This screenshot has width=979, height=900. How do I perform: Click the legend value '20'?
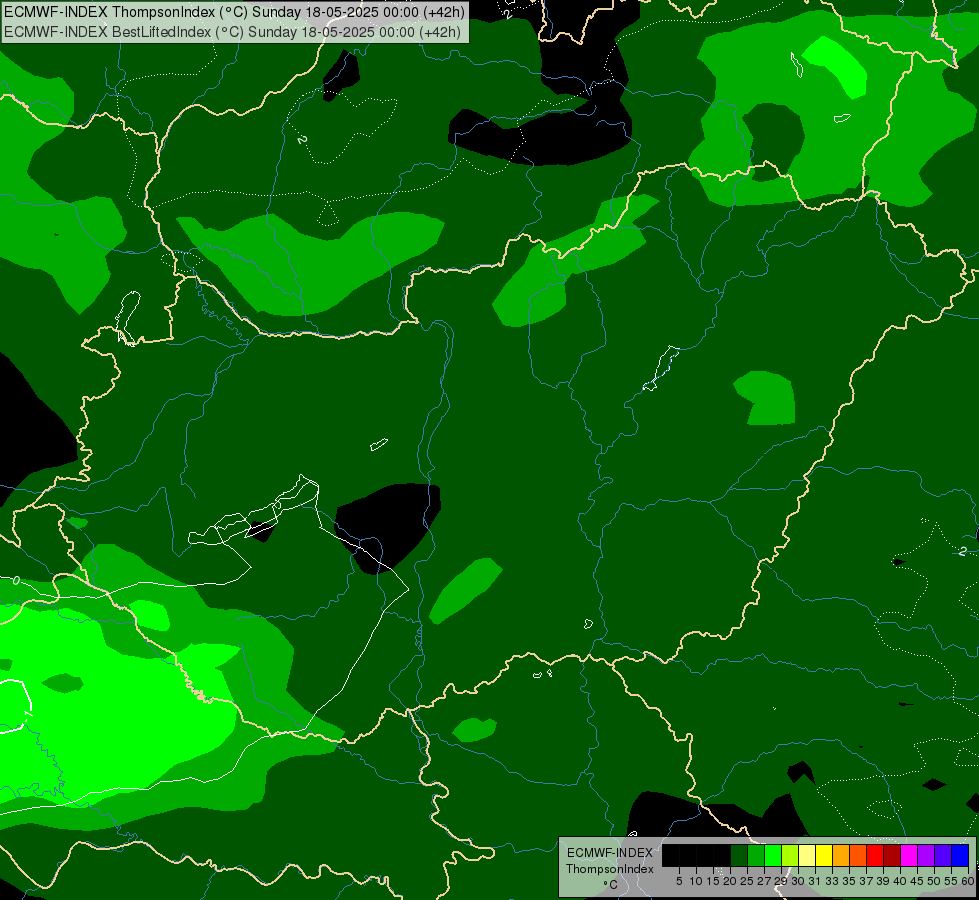tap(730, 881)
